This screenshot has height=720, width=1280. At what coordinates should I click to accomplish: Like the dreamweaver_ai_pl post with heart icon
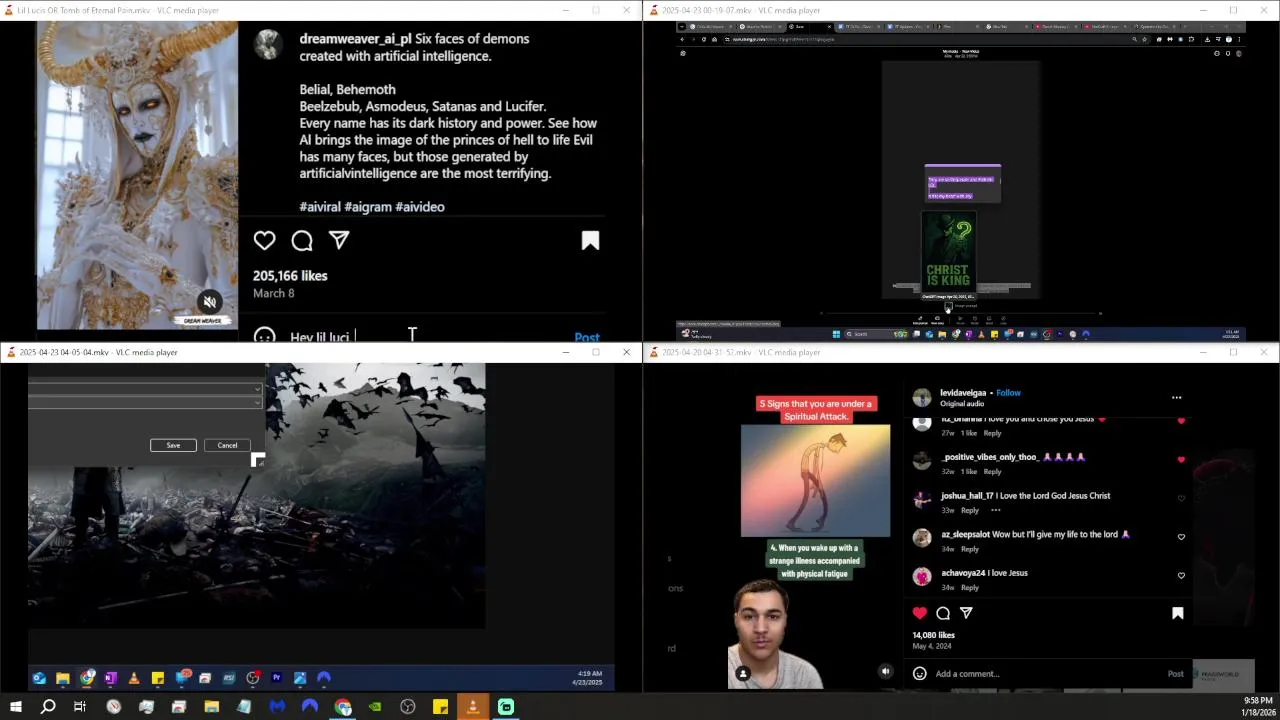(264, 241)
